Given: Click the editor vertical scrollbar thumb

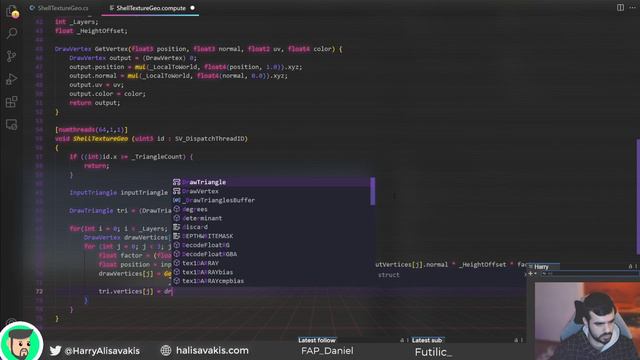Looking at the screenshot, I should (638, 196).
